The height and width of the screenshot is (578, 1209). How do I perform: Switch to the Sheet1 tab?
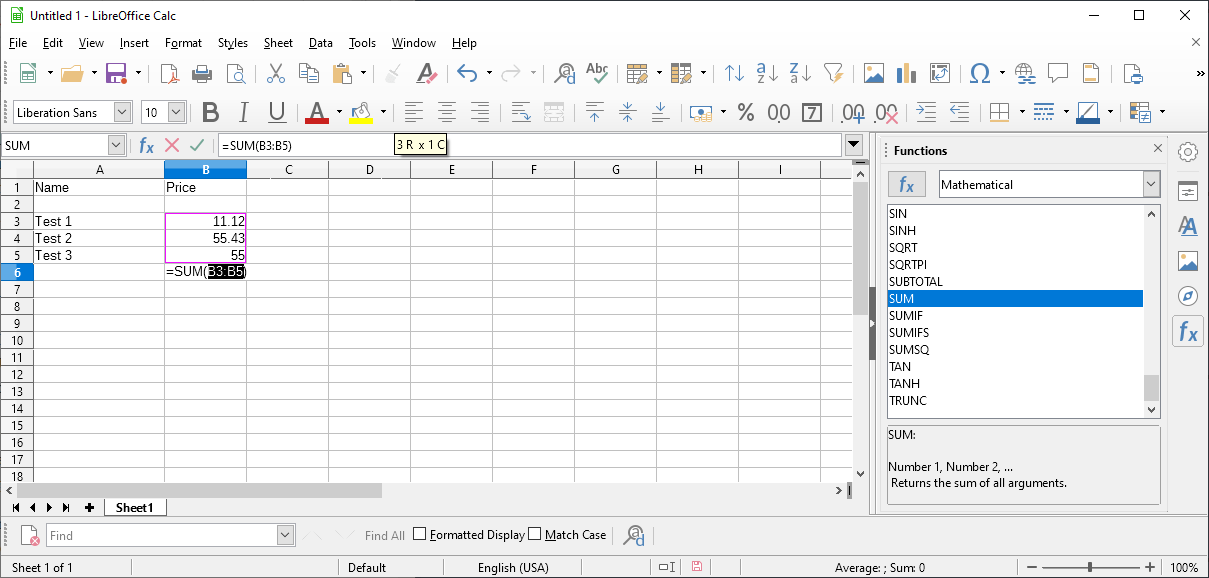135,508
